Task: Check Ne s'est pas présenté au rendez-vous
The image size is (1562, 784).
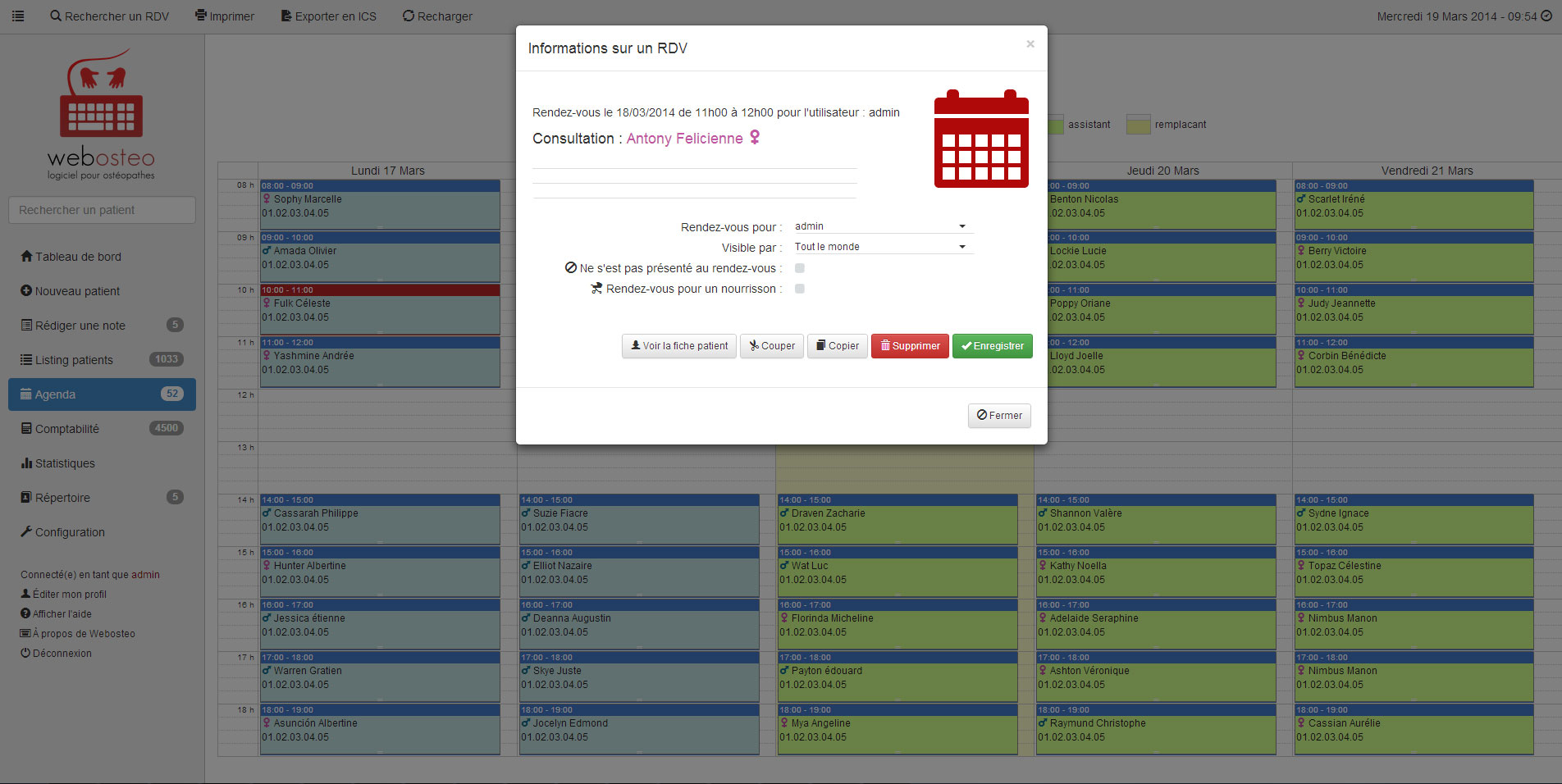Action: tap(800, 268)
